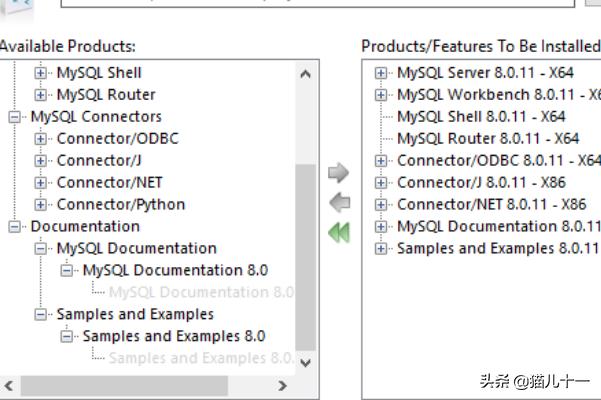Select MySQL Server 8.0.11 - X64 to install

pos(485,73)
